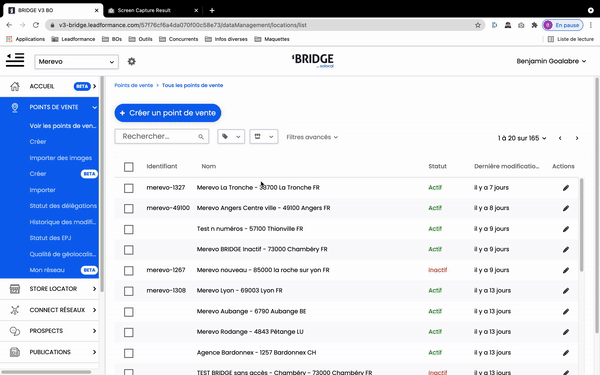This screenshot has height=375, width=600.
Task: Bookmark page with the star icon
Action: click(478, 25)
